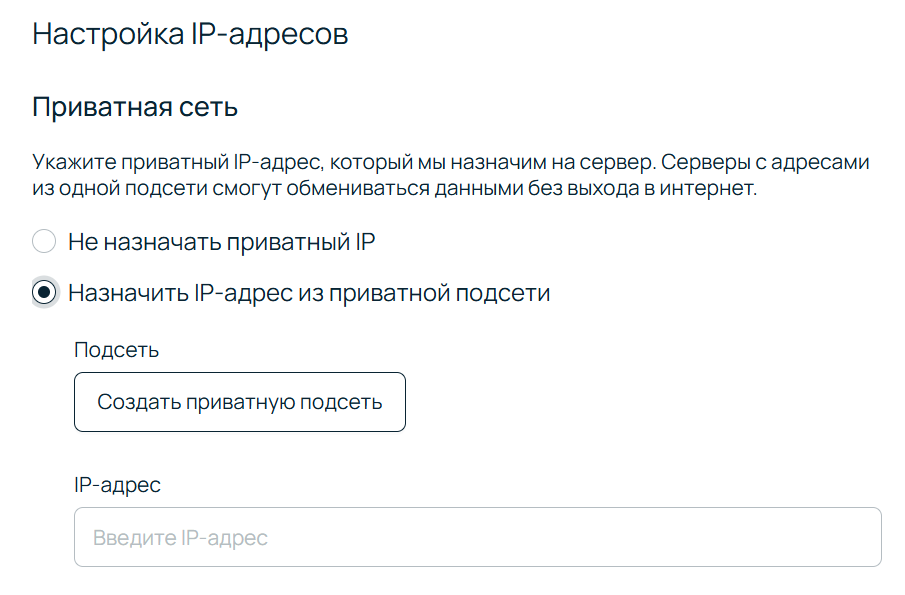Click the "Подсеть" field label

coord(116,350)
